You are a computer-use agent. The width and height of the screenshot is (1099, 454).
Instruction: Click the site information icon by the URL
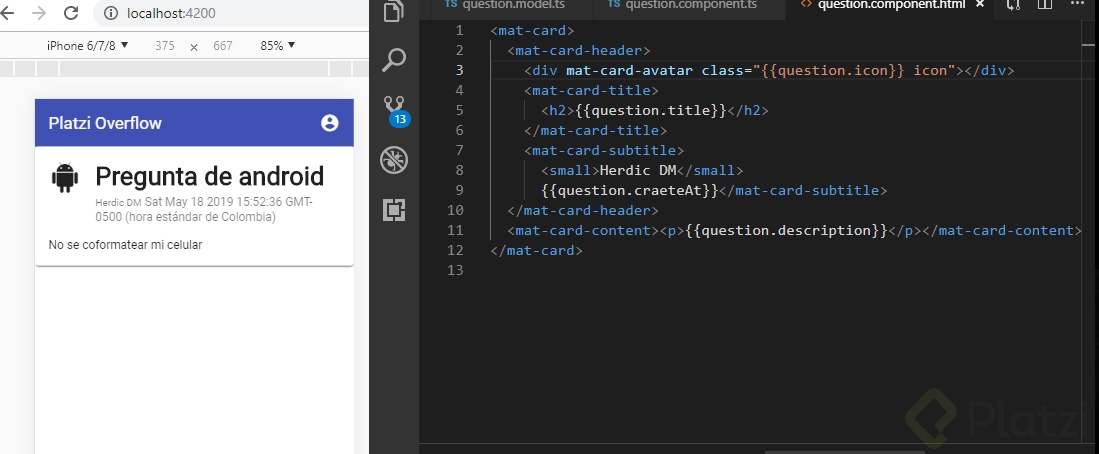click(x=111, y=13)
